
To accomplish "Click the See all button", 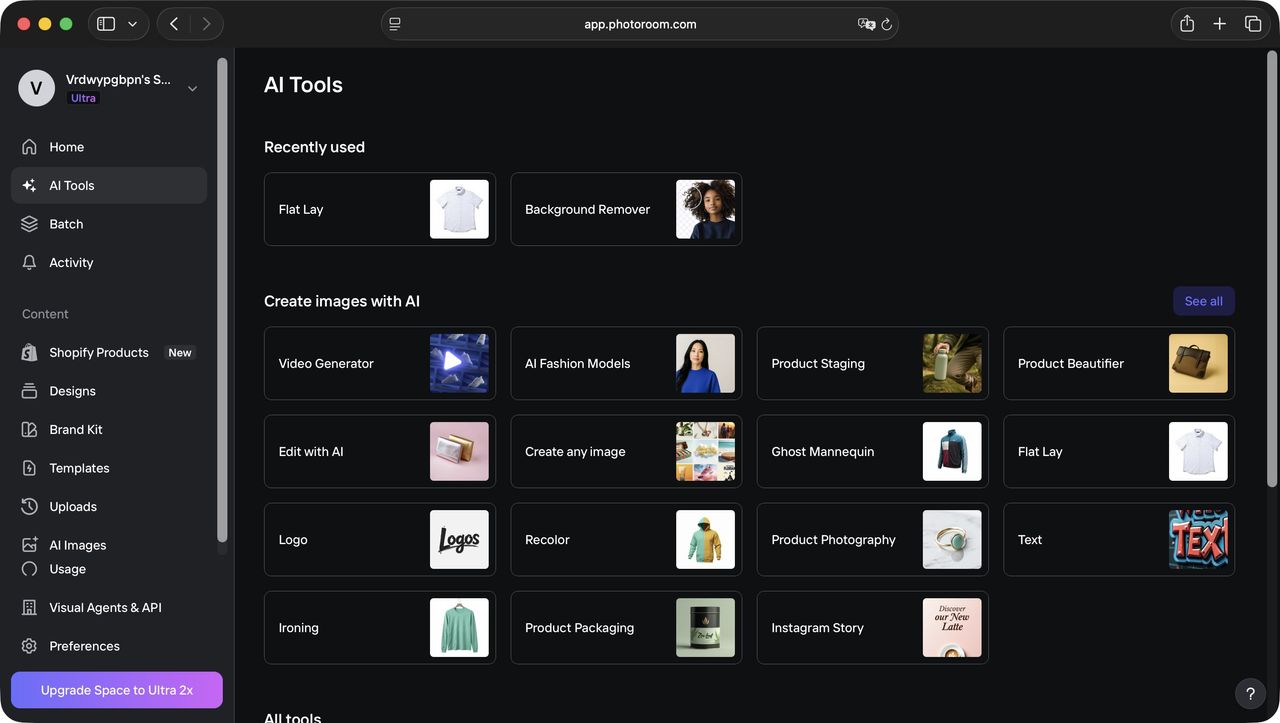I will pos(1204,301).
